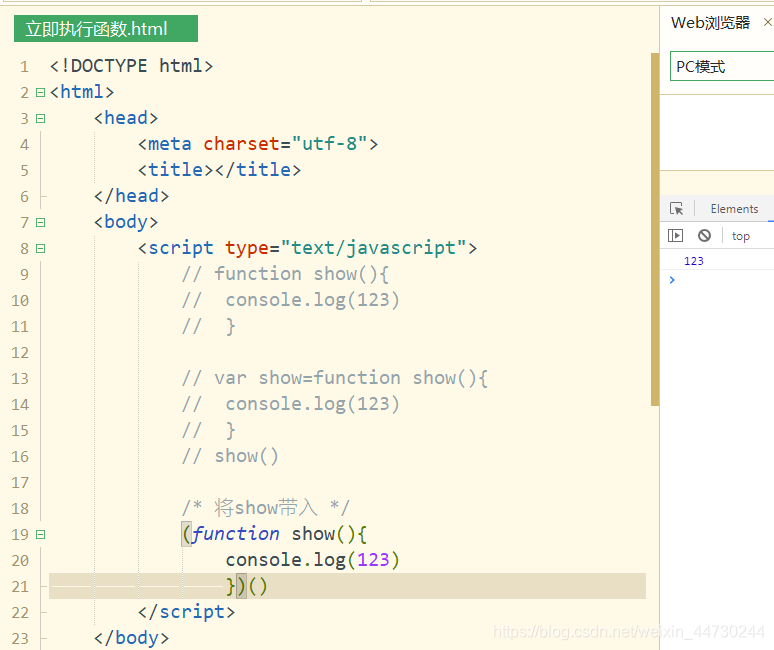This screenshot has width=774, height=650.
Task: Collapse the head tag fold on line 3
Action: pos(40,118)
